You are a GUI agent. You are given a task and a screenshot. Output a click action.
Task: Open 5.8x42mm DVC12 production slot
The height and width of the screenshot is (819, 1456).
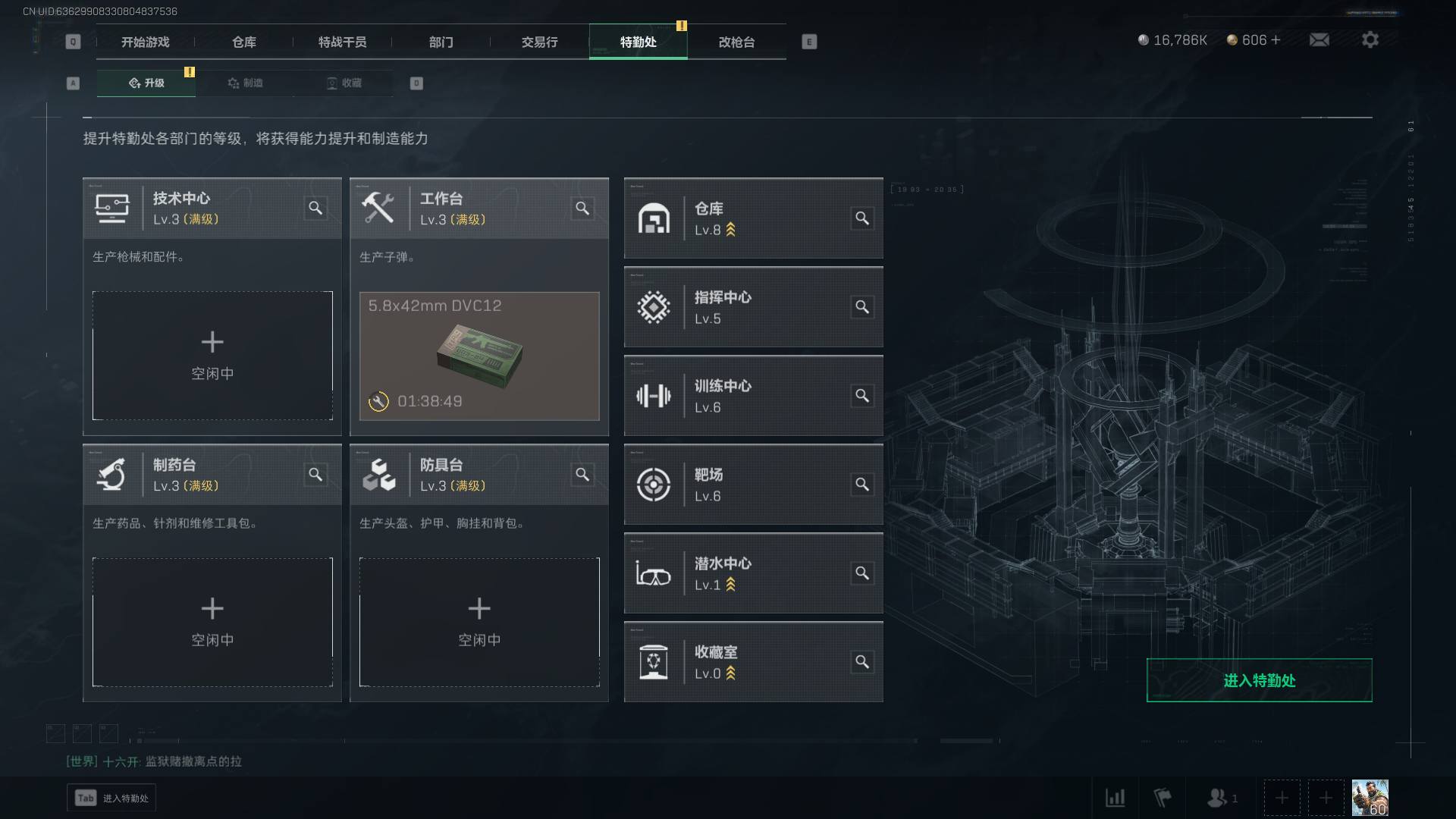tap(479, 356)
